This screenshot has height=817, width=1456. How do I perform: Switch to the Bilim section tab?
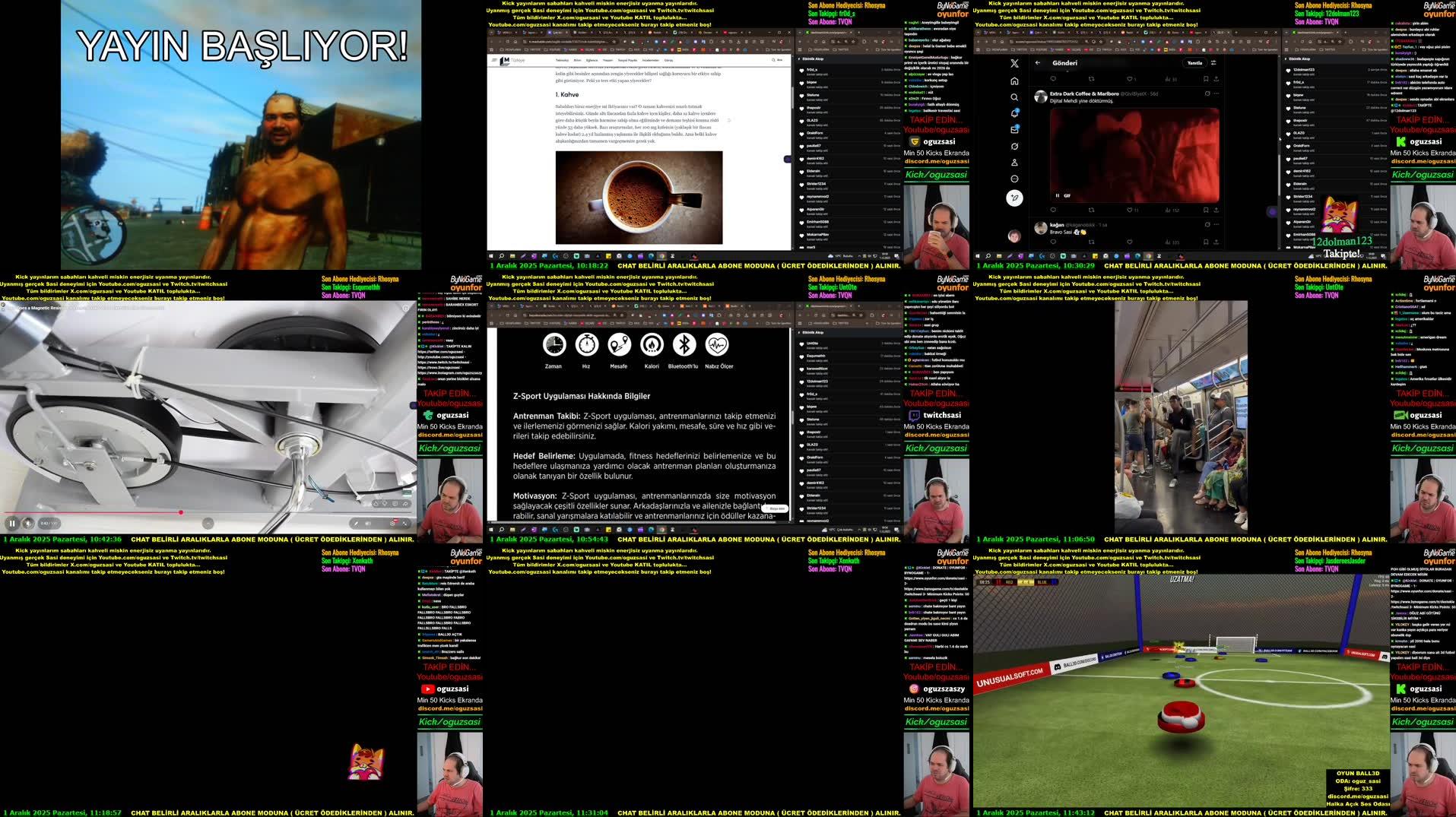click(x=576, y=60)
